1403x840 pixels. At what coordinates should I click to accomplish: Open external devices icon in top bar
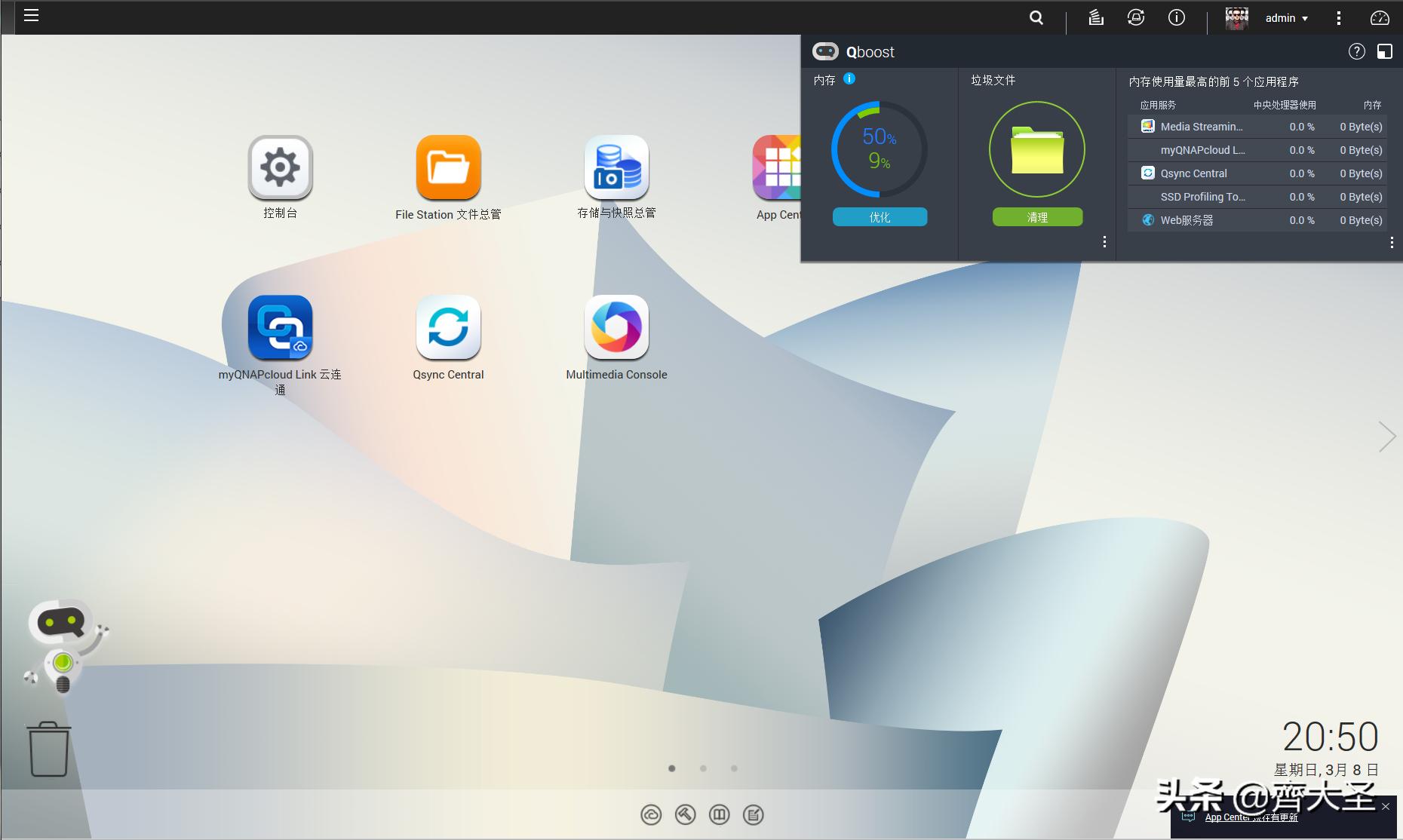click(x=1136, y=18)
